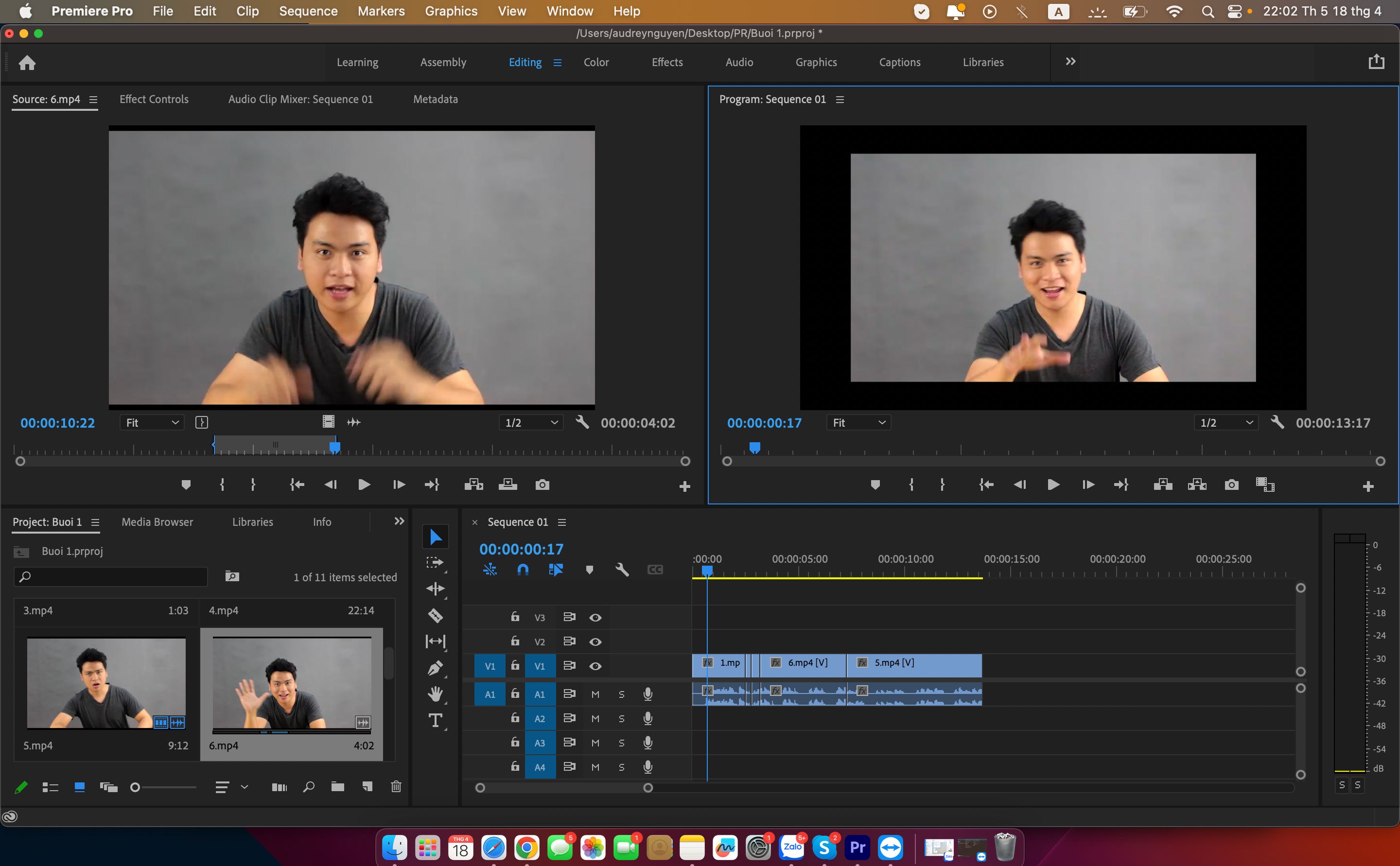The height and width of the screenshot is (866, 1400).
Task: Toggle Linked Selection in timeline
Action: click(556, 570)
